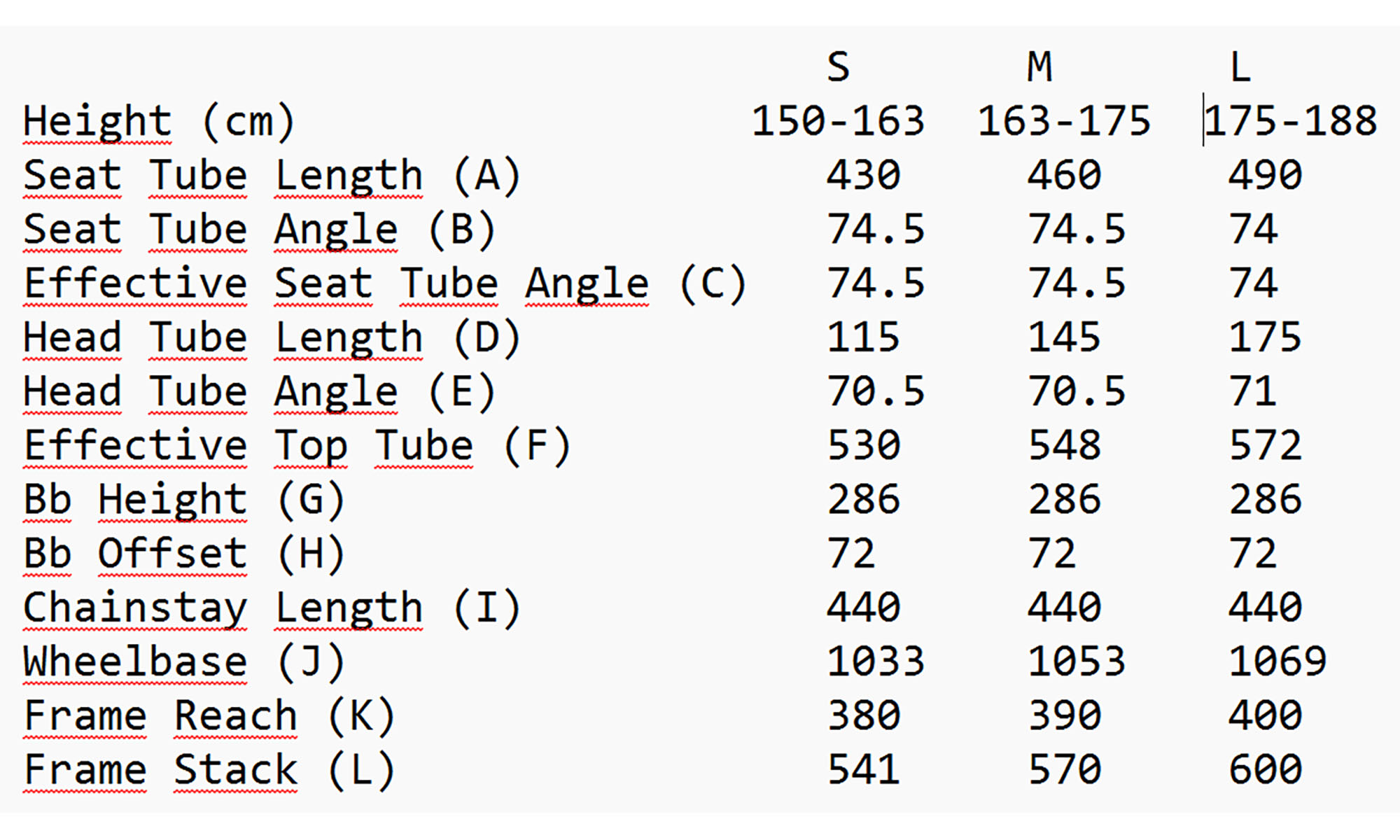
Task: Click the "S" size column header
Action: [838, 68]
